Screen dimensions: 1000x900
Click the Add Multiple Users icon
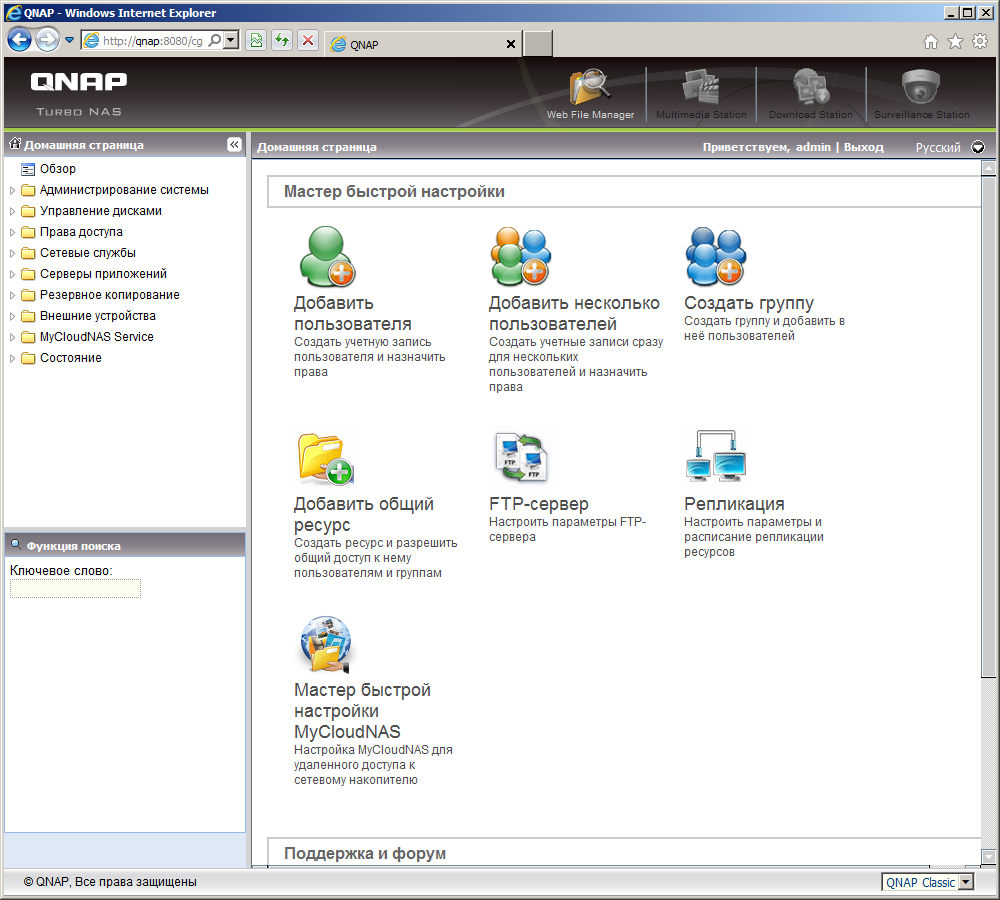pos(521,256)
